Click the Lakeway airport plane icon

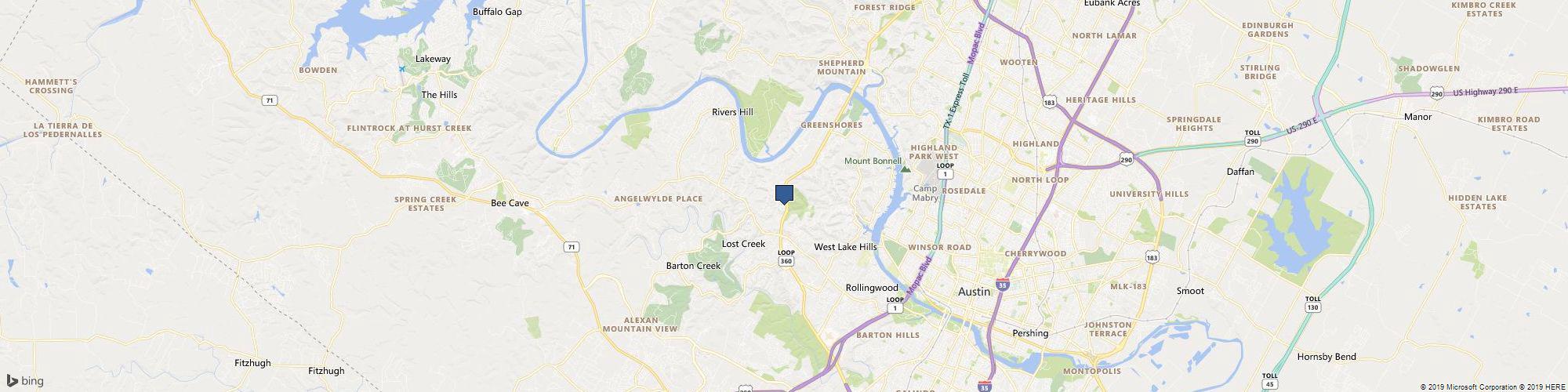tap(402, 69)
